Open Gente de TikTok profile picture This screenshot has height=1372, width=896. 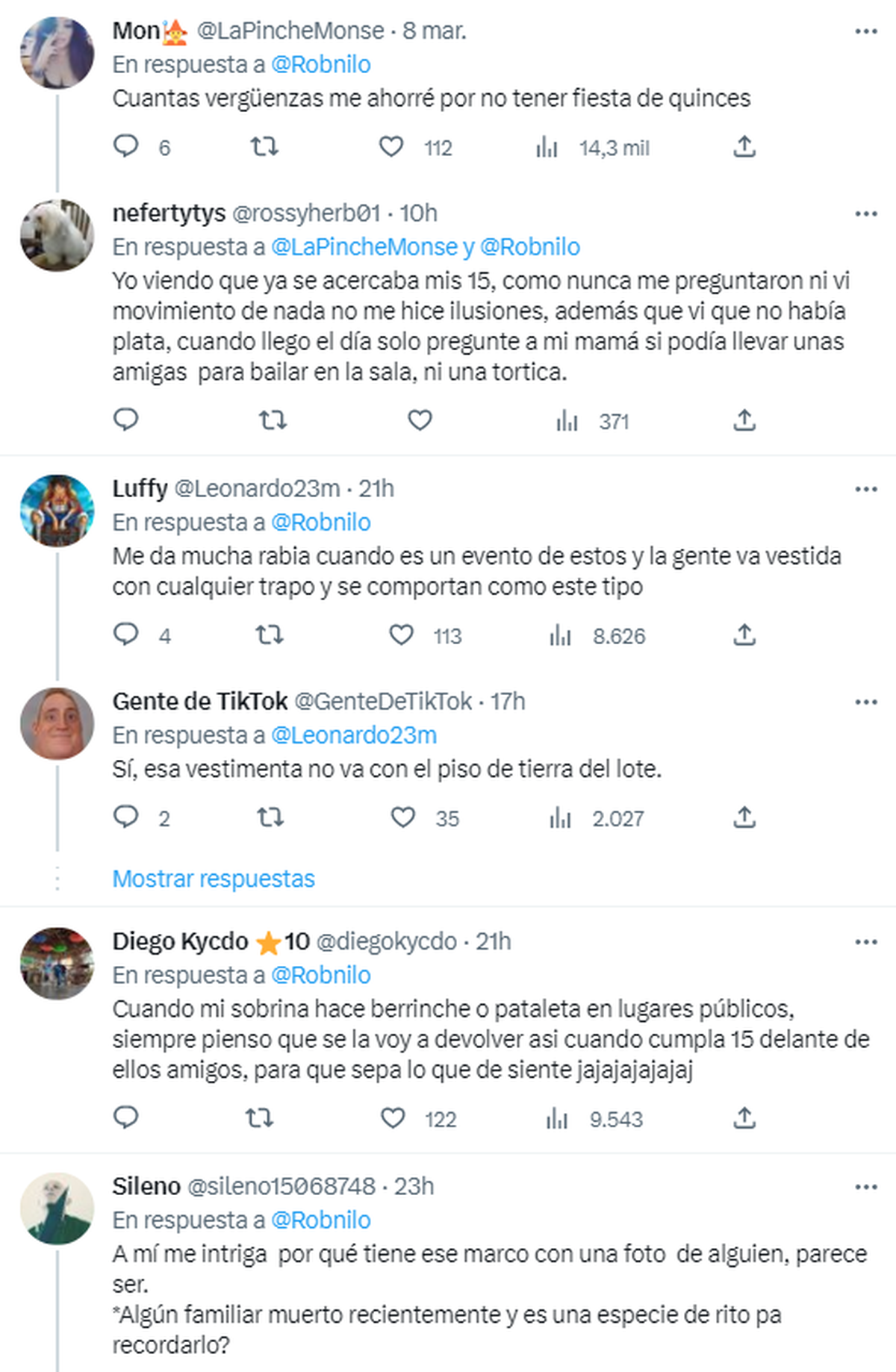pos(57,723)
